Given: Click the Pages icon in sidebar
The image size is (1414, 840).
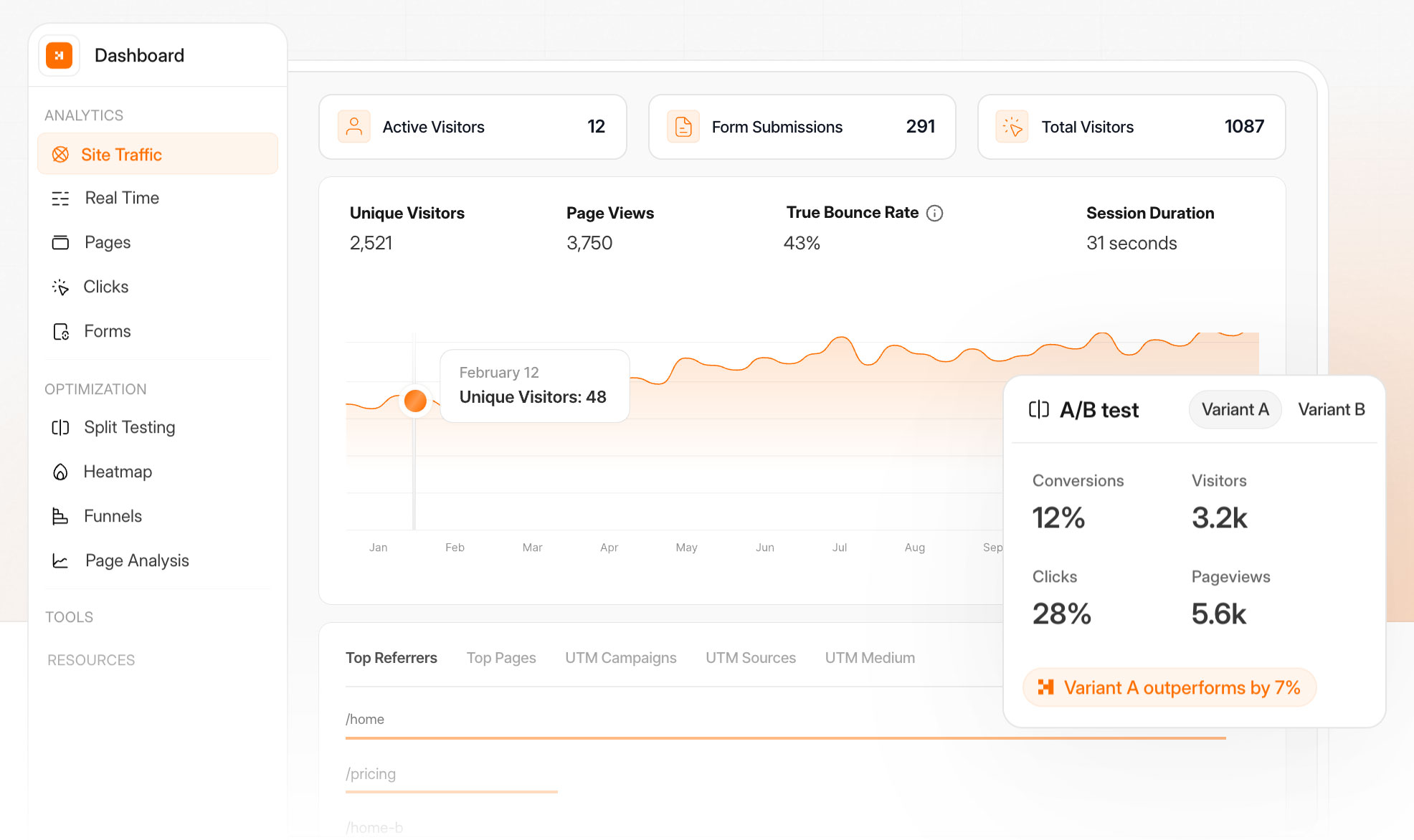Looking at the screenshot, I should pos(60,243).
